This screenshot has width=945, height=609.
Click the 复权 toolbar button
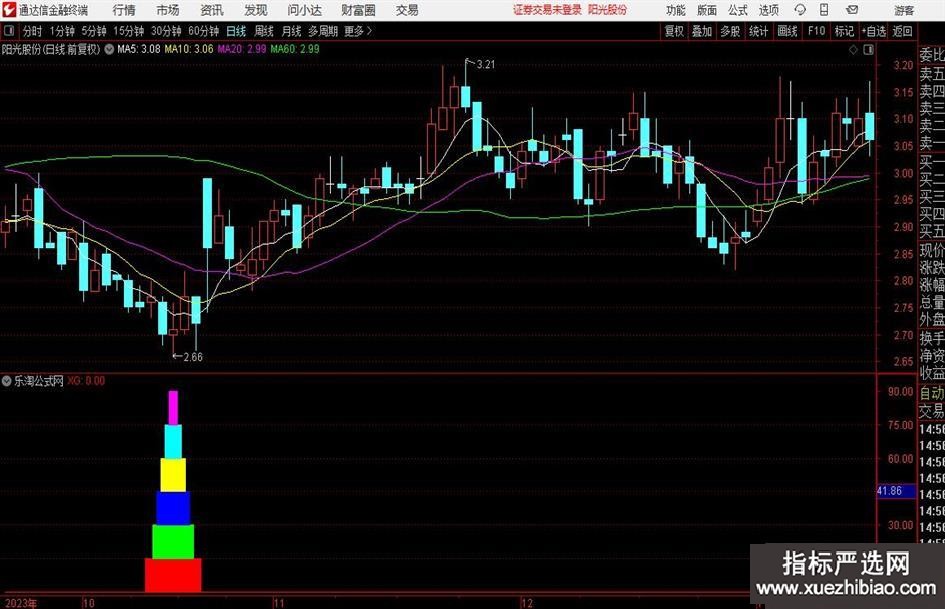tap(674, 31)
